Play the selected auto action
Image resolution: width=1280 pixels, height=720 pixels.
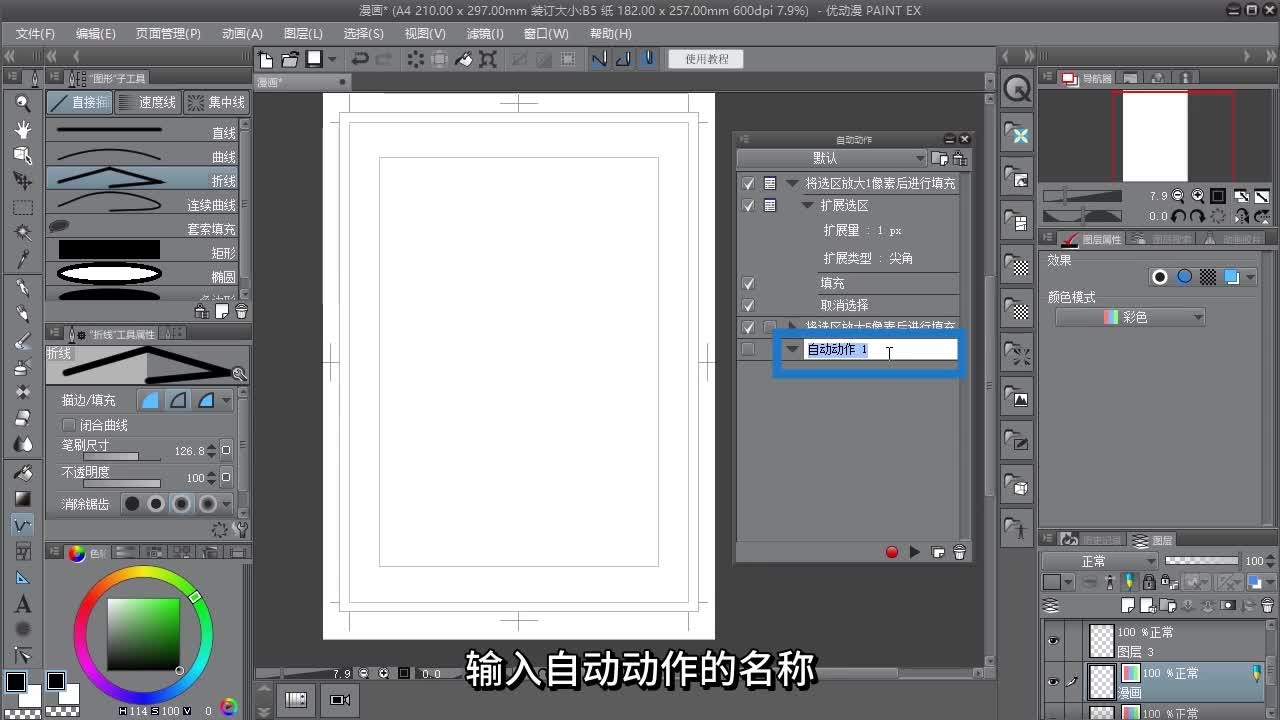coord(915,552)
